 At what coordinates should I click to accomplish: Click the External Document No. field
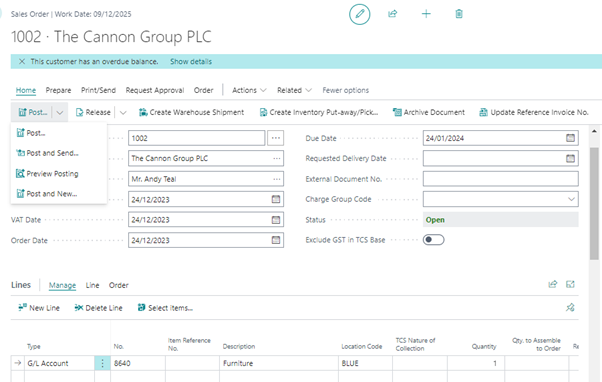point(500,179)
